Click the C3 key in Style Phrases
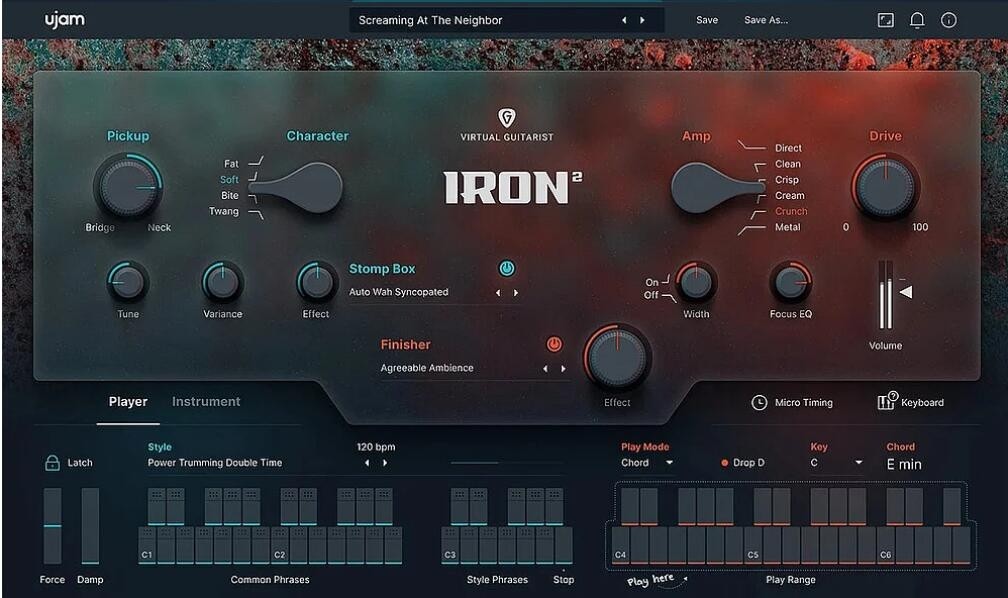The height and width of the screenshot is (598, 1008). pos(451,546)
